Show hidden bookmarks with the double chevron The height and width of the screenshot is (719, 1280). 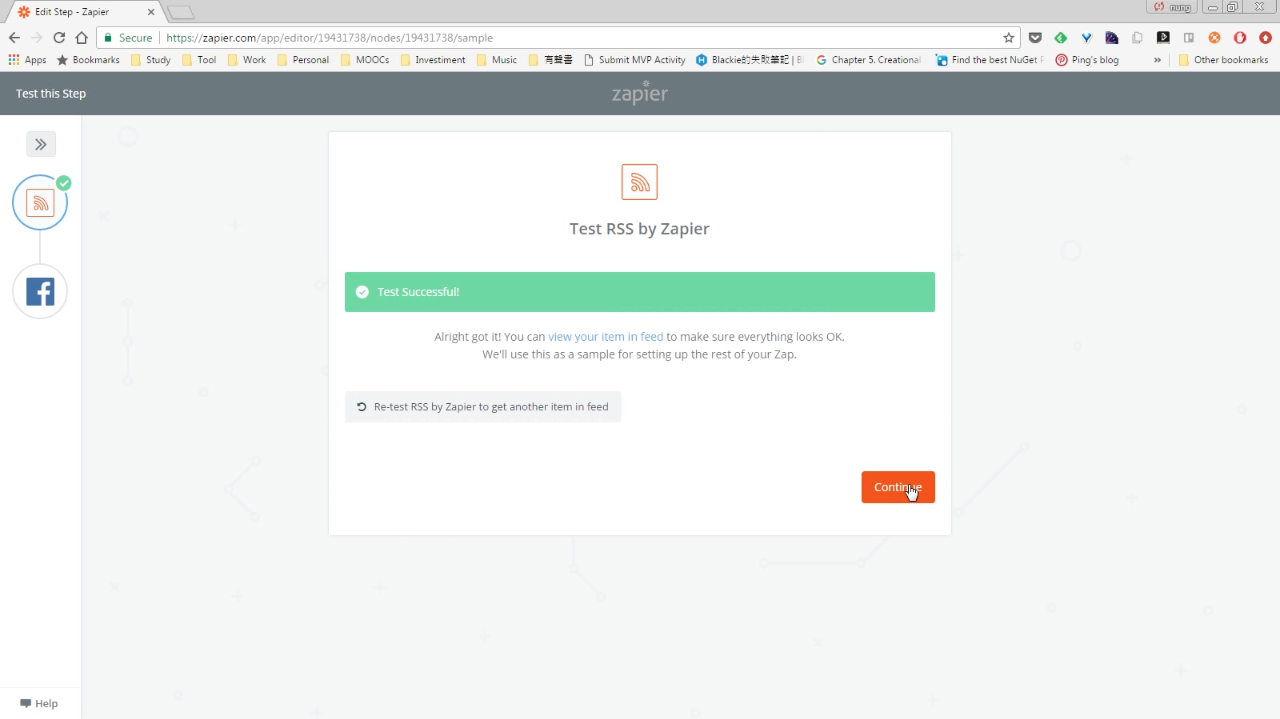tap(1157, 60)
